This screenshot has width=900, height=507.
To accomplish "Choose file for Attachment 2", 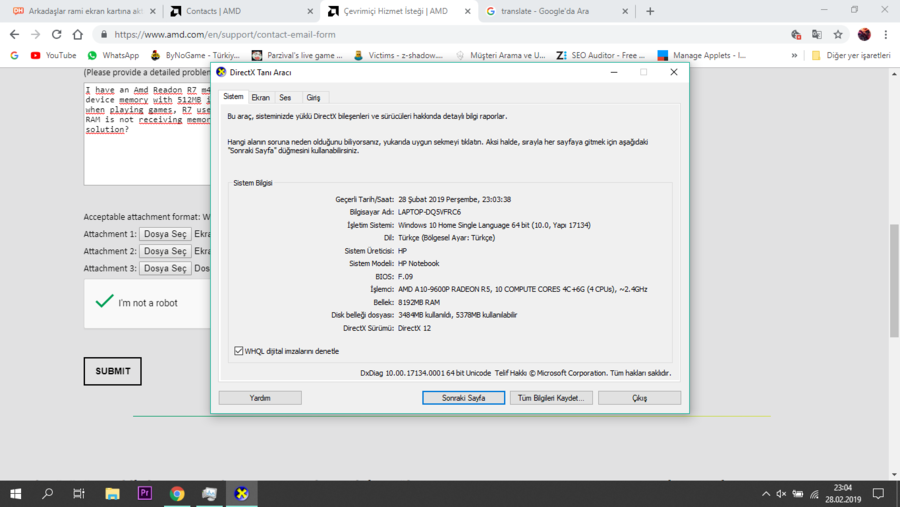I will tap(165, 251).
